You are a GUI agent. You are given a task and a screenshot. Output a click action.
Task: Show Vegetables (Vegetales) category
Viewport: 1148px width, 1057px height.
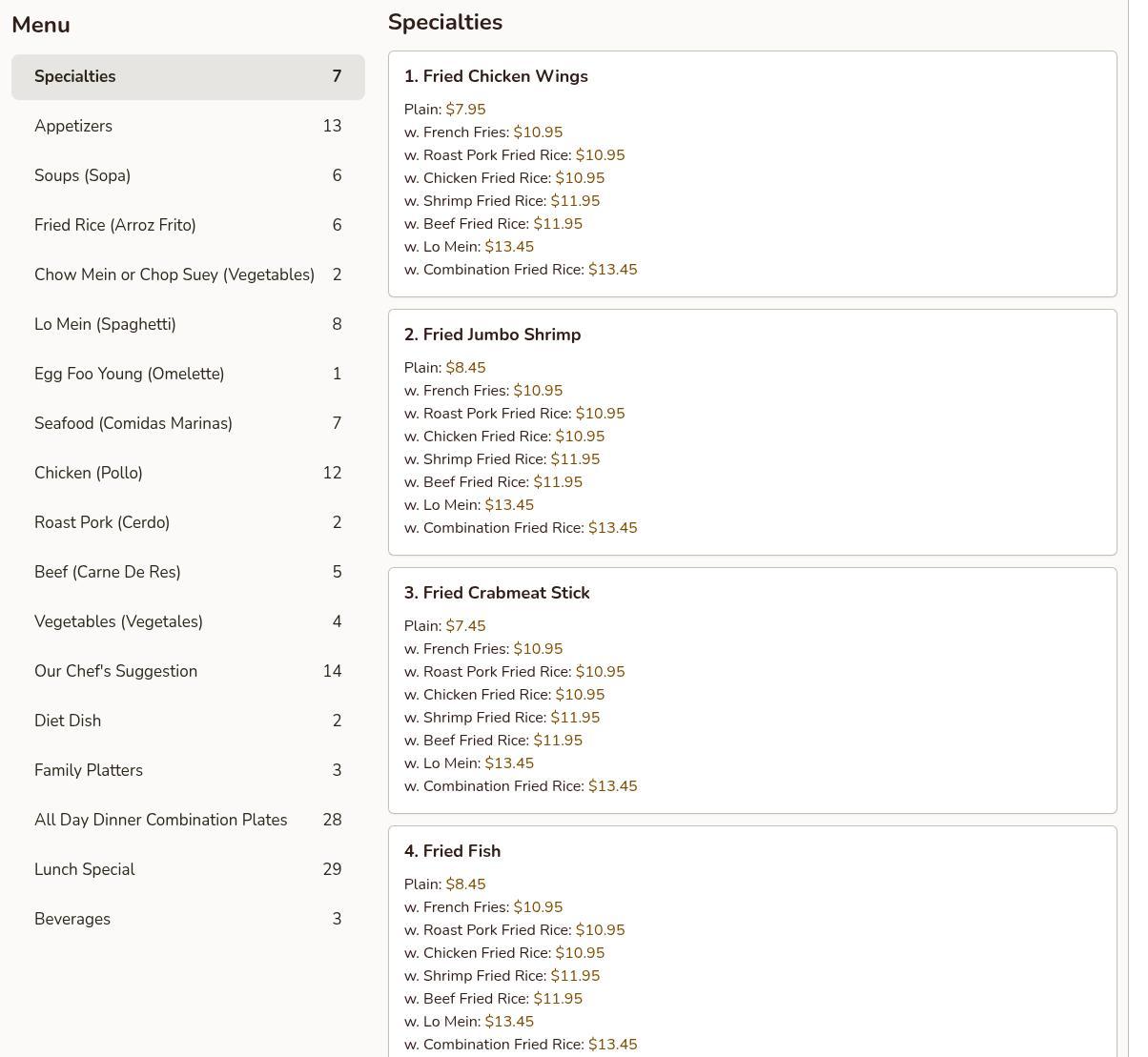188,622
